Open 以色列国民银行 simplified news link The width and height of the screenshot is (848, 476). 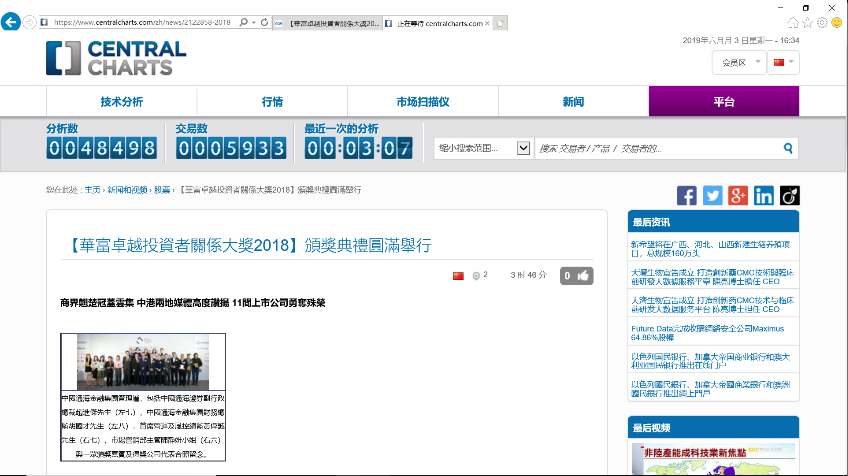click(711, 361)
